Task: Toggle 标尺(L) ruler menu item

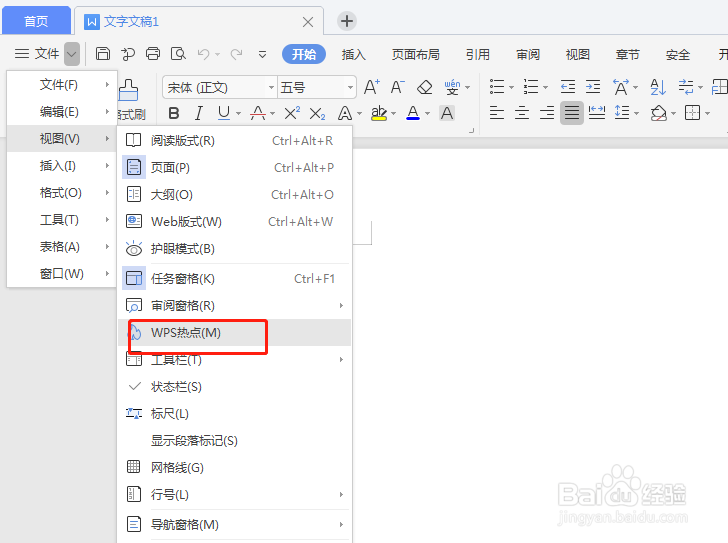Action: 234,414
